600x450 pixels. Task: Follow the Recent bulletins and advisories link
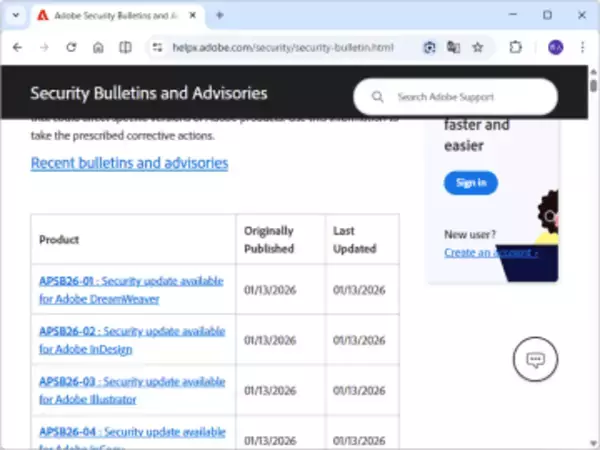pos(129,163)
